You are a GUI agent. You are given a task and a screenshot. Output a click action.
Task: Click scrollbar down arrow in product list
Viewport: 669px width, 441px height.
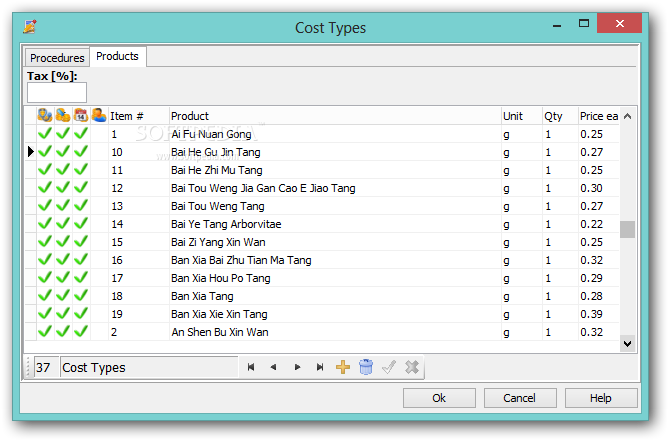[628, 344]
